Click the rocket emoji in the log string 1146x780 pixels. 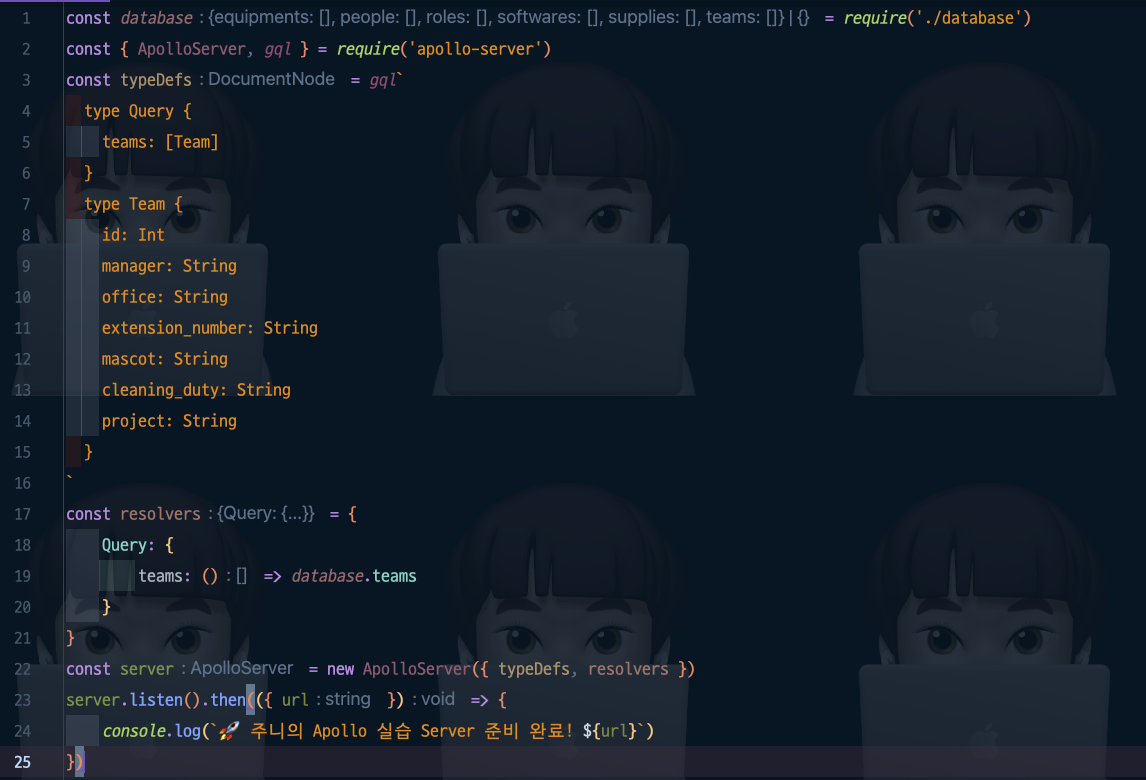click(x=229, y=731)
